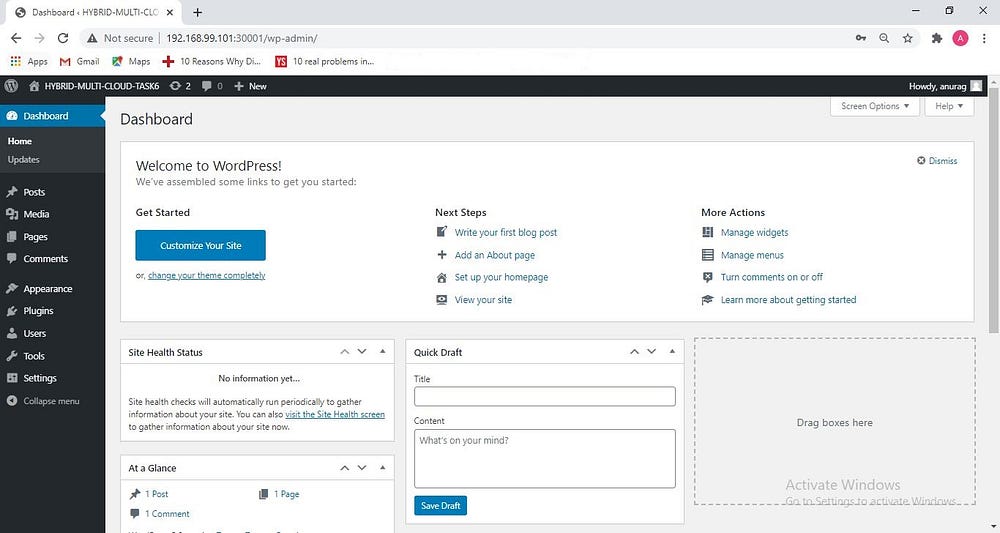Open the 1 Post link

click(x=156, y=494)
